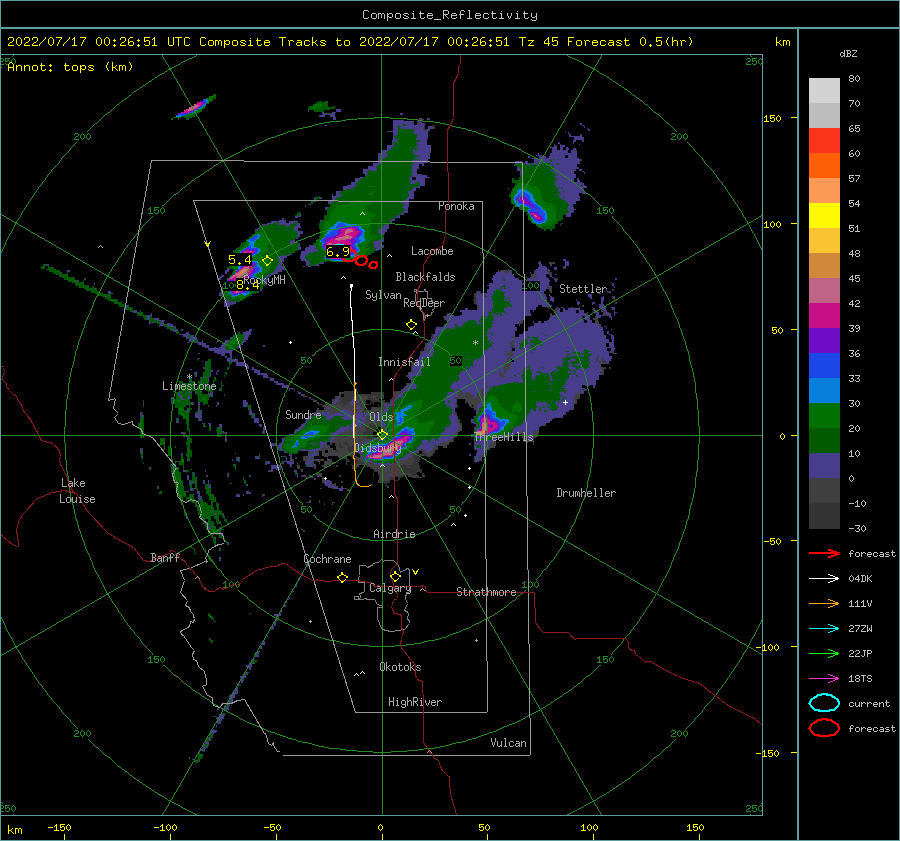Image resolution: width=900 pixels, height=841 pixels.
Task: Click the Composite_Reflectivity title
Action: (x=450, y=15)
